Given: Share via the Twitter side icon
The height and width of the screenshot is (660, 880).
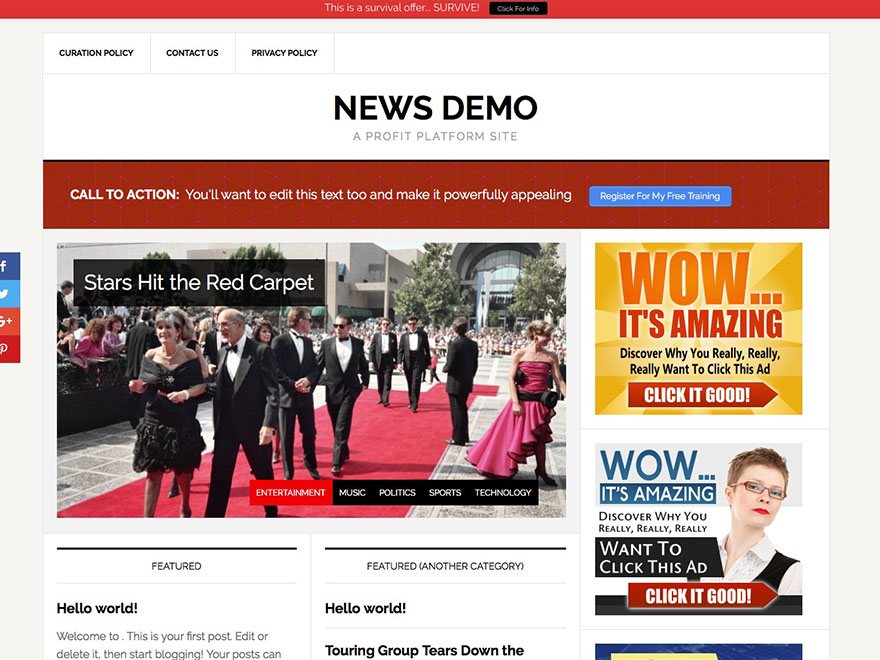Looking at the screenshot, I should (10, 294).
